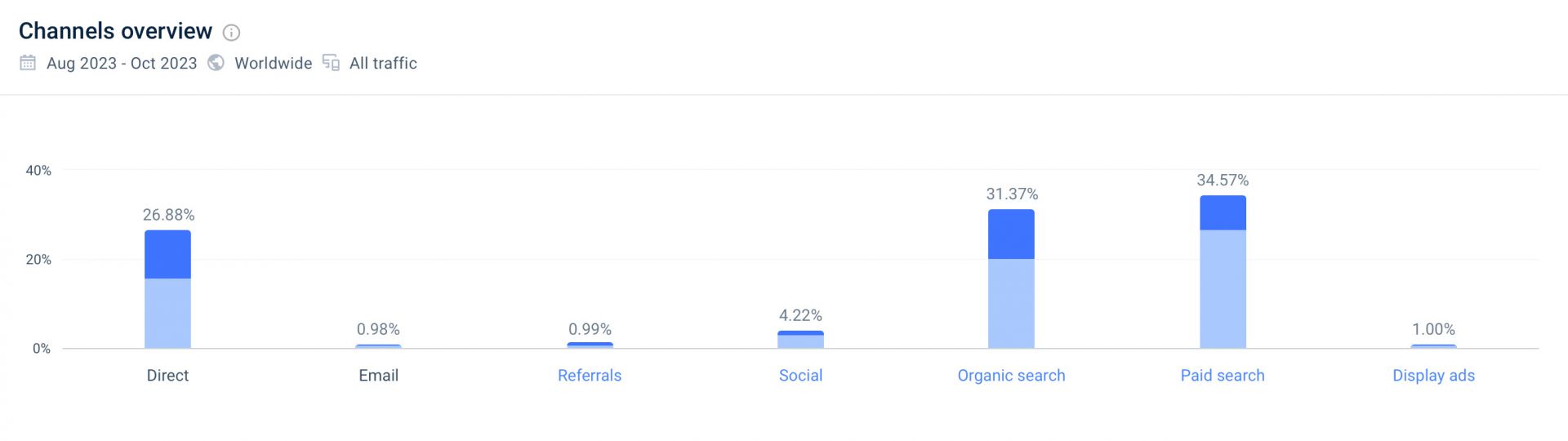Select the Worldwide location filter
1568x441 pixels.
pos(273,63)
